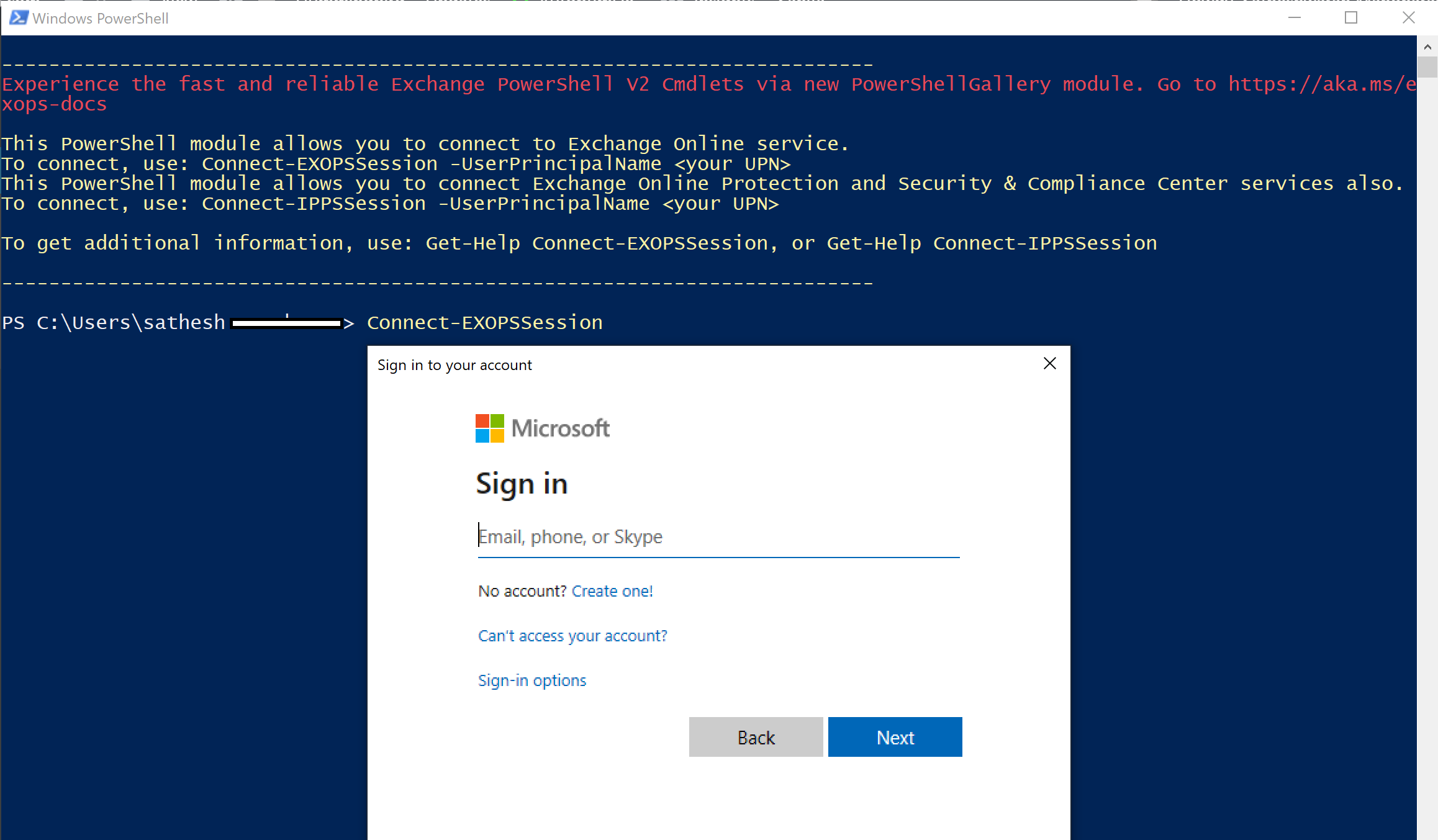Click line about connecting to Exchange Online service
The image size is (1438, 840).
pyautogui.click(x=425, y=144)
